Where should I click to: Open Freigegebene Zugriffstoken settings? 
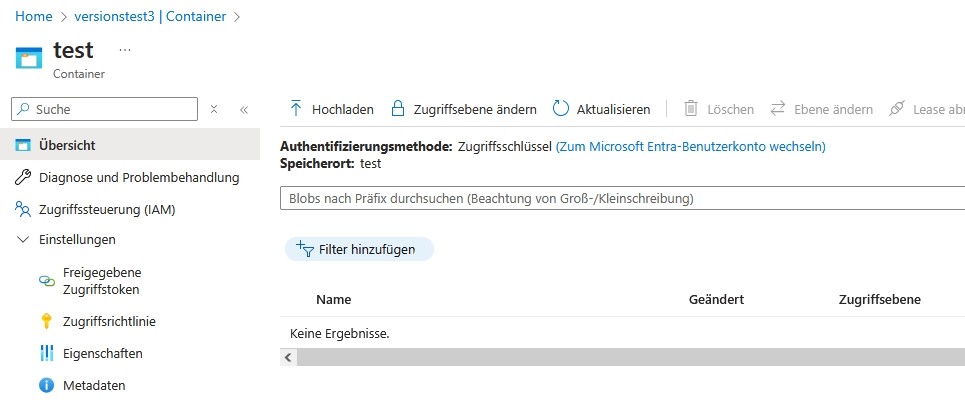(102, 281)
